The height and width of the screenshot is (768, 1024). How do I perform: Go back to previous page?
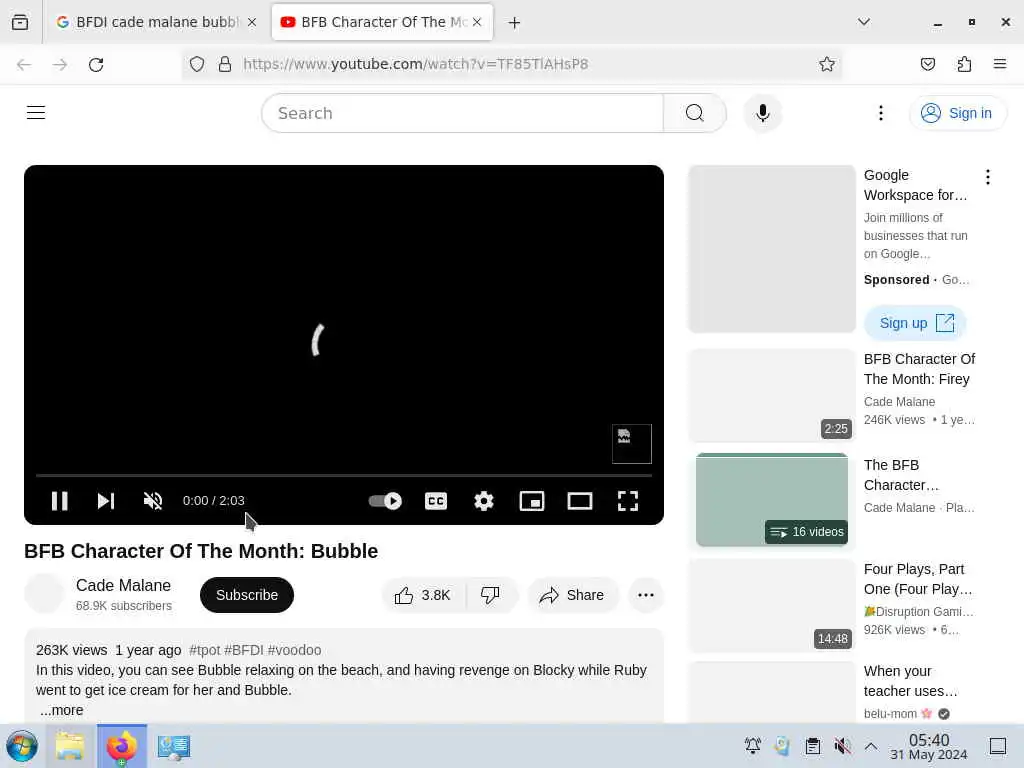24,64
